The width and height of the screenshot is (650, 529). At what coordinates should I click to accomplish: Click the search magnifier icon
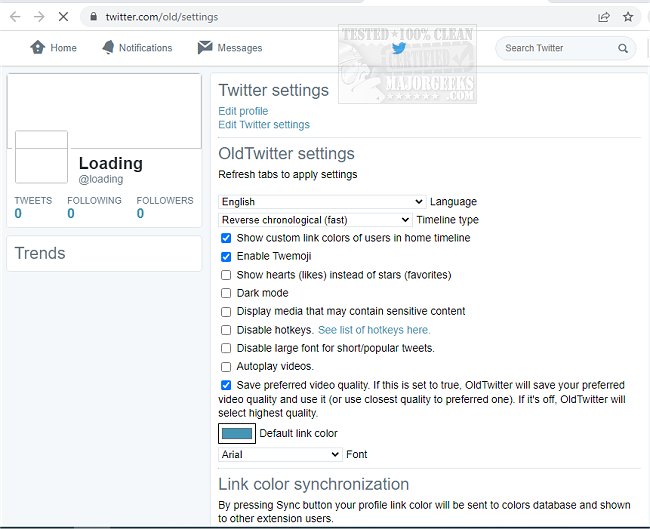(623, 48)
